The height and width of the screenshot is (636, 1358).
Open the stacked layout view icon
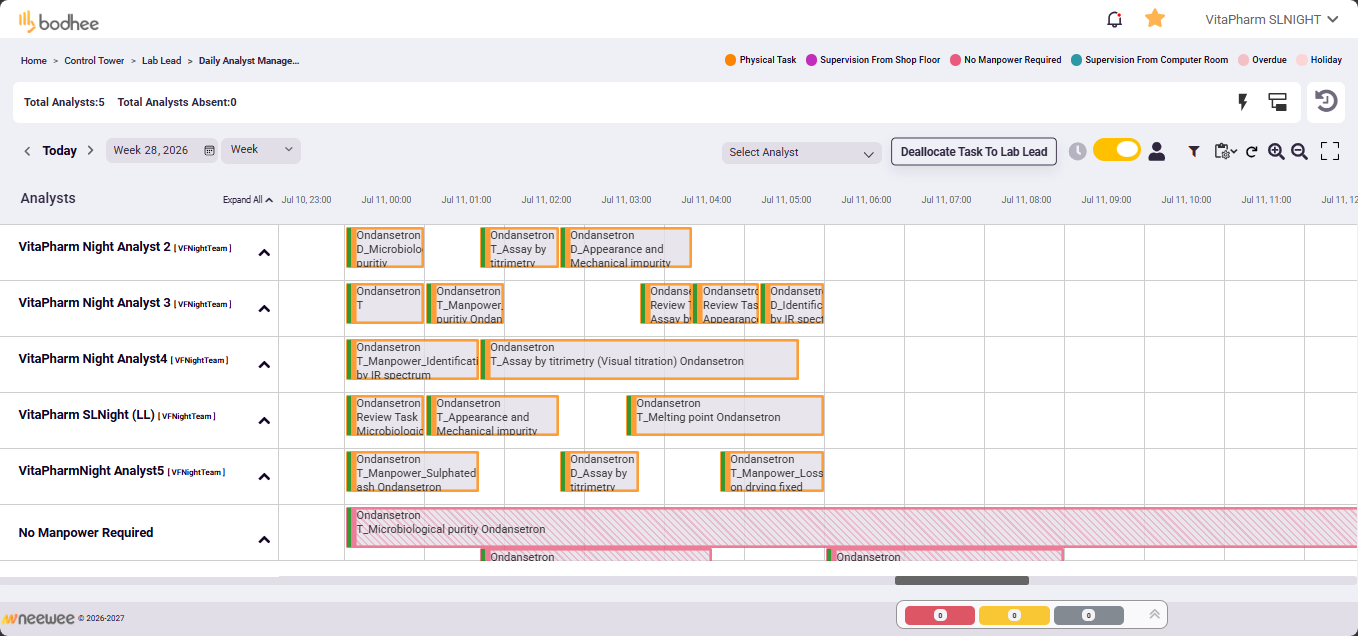click(x=1277, y=102)
